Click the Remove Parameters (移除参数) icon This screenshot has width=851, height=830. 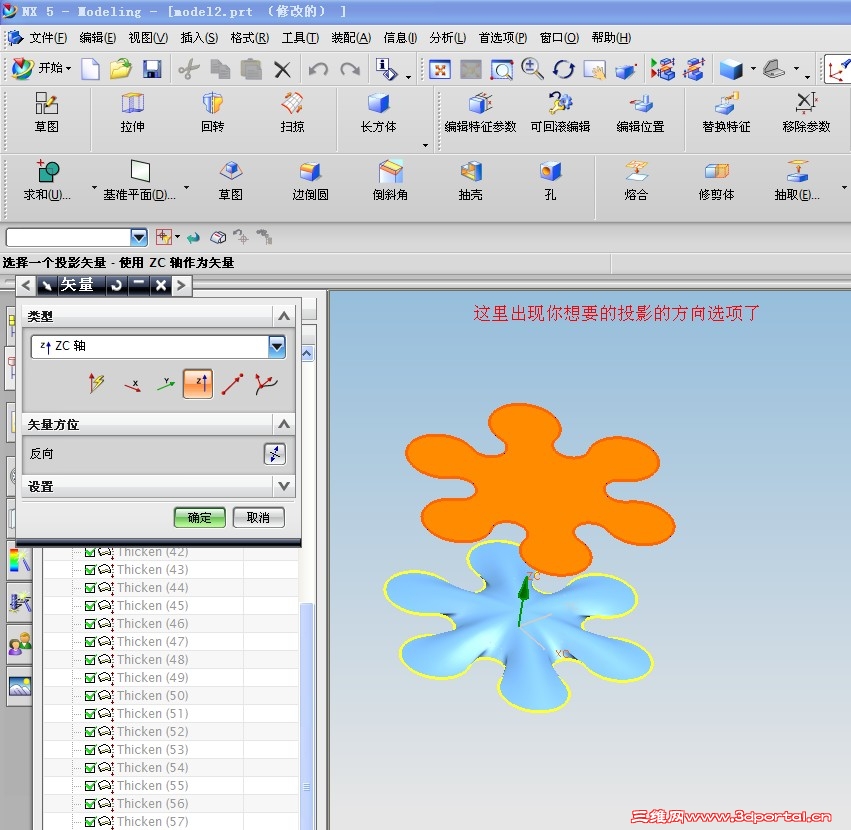pyautogui.click(x=806, y=112)
